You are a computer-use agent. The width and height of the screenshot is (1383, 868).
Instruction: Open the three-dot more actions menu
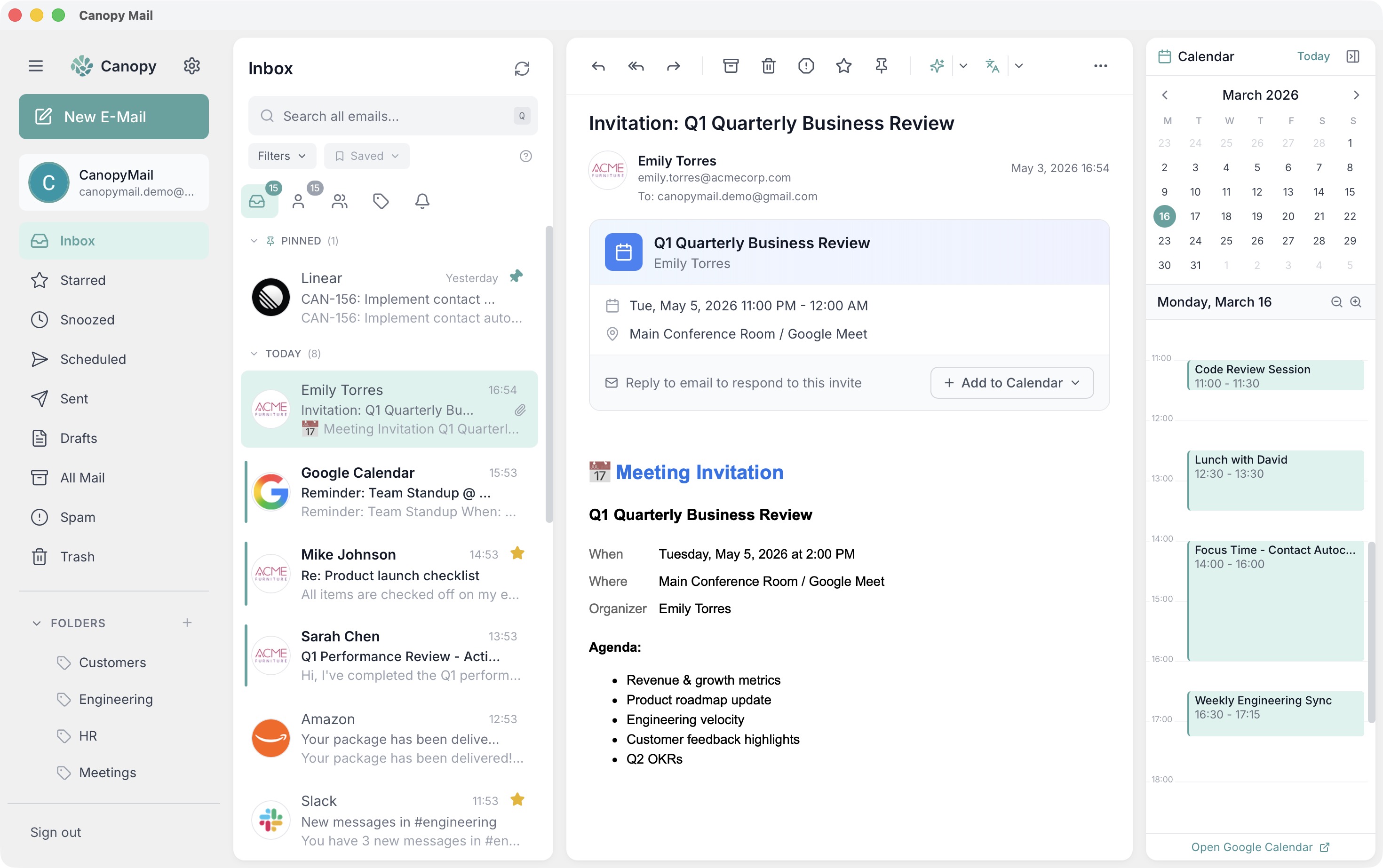tap(1100, 66)
